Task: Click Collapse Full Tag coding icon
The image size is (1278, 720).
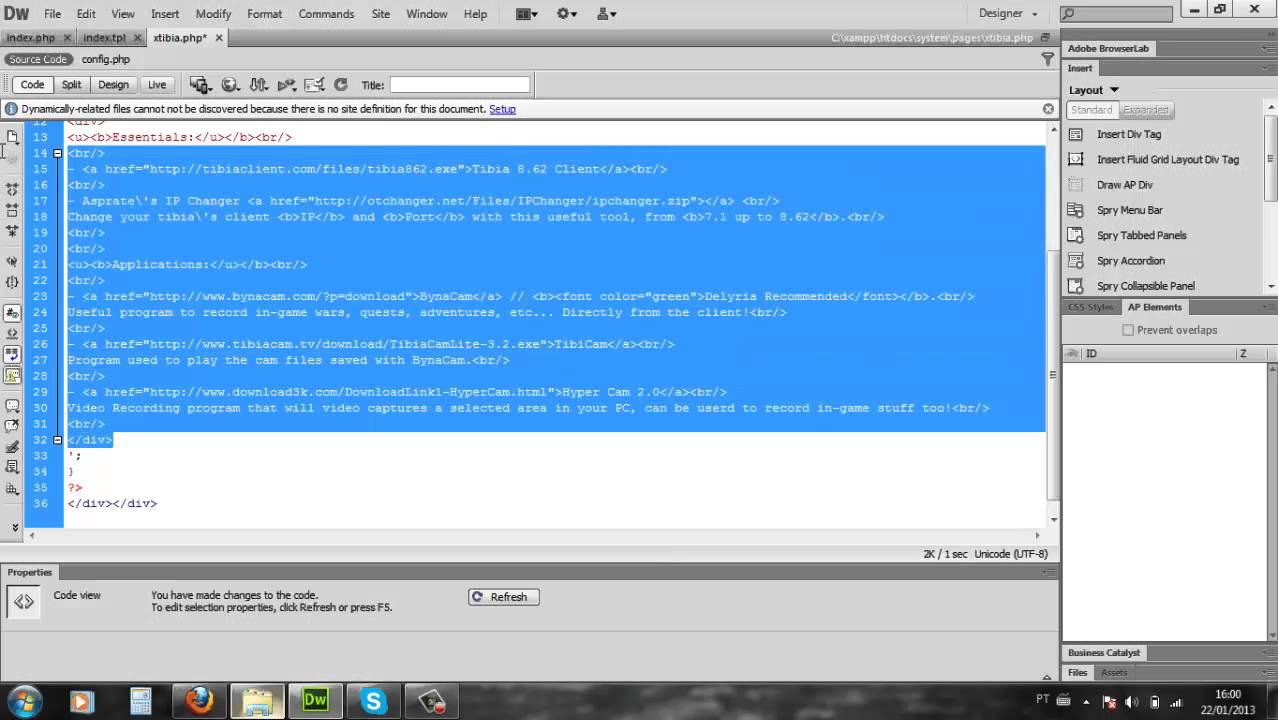Action: coord(12,188)
